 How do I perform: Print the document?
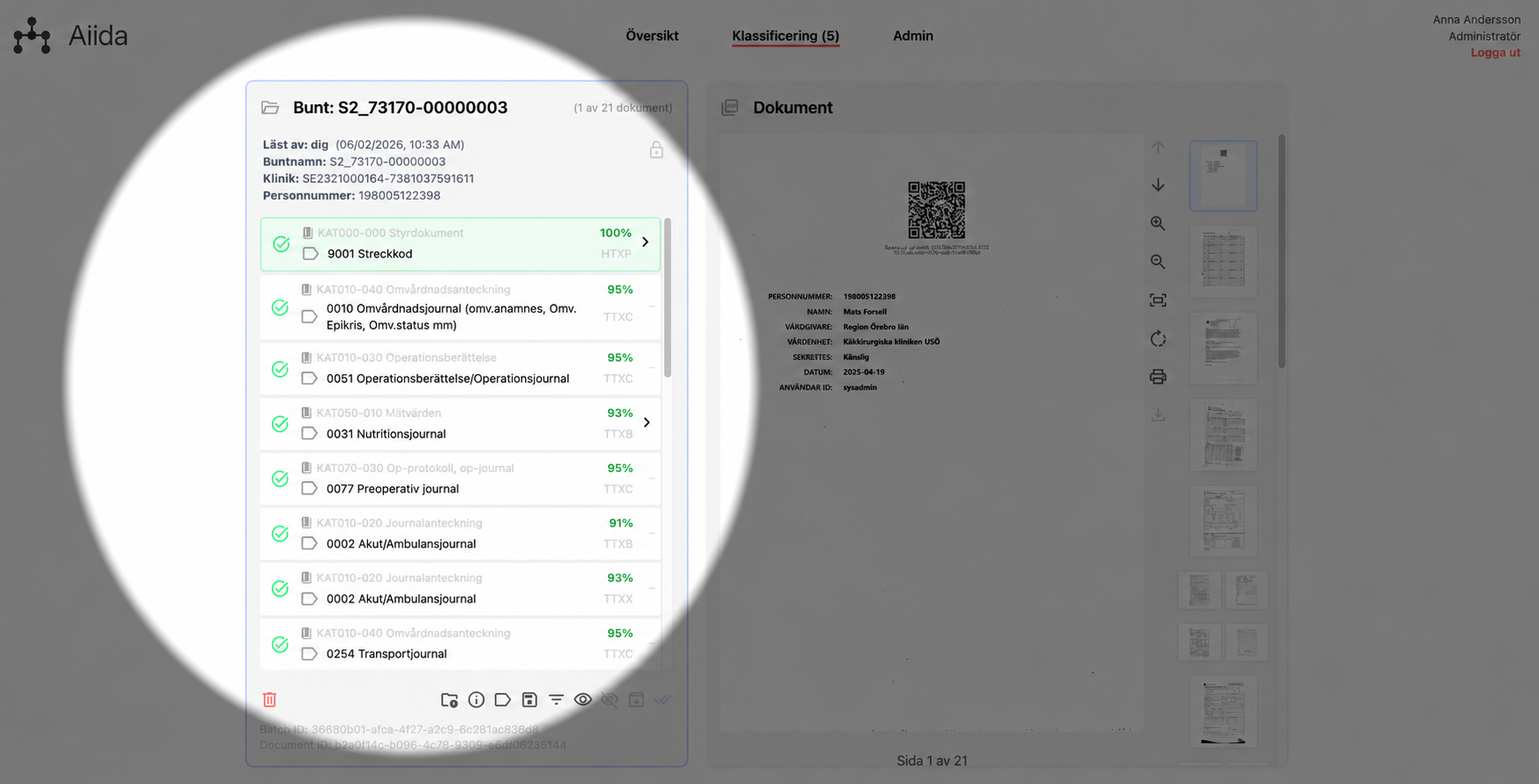(x=1158, y=377)
